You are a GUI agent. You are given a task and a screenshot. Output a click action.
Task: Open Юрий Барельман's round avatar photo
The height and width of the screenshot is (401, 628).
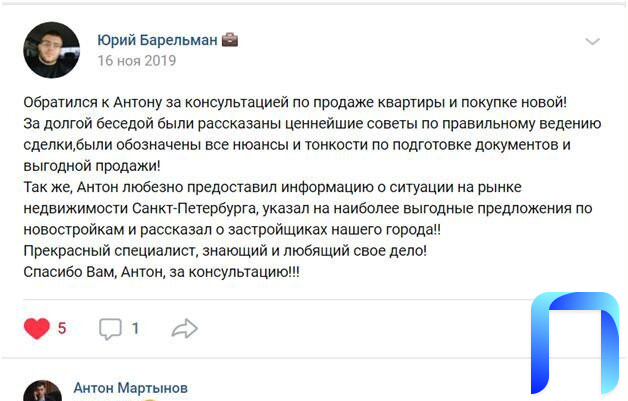tap(52, 50)
